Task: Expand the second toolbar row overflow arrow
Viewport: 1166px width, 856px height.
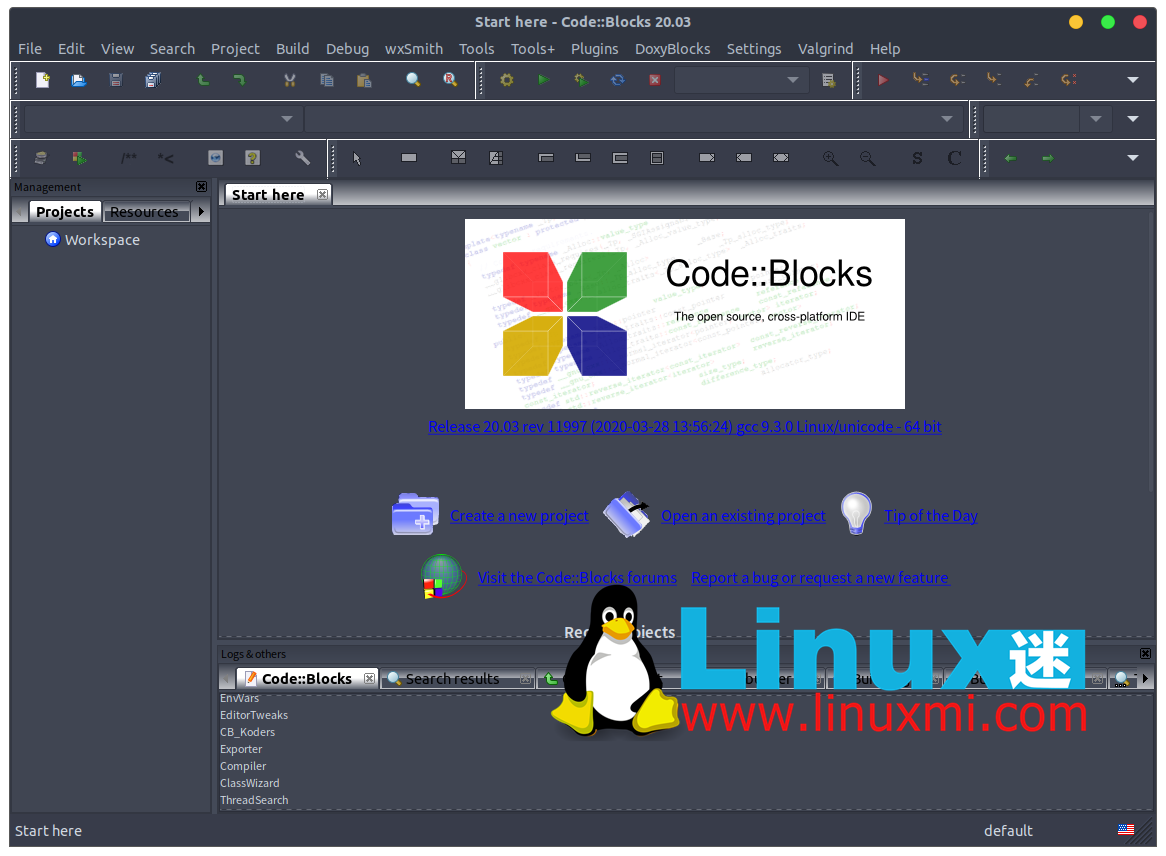Action: click(1133, 119)
